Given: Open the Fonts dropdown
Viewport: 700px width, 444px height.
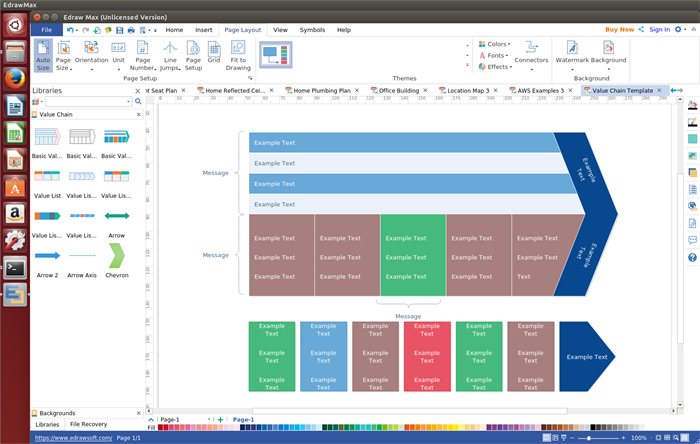Looking at the screenshot, I should (495, 56).
